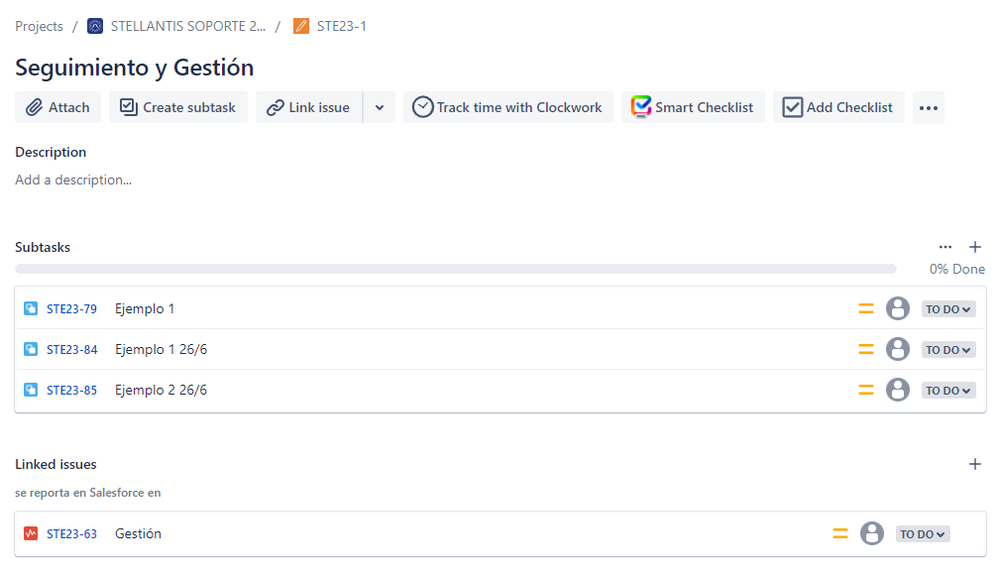Click the Clockwork clock icon
Image resolution: width=999 pixels, height=588 pixels.
point(423,107)
